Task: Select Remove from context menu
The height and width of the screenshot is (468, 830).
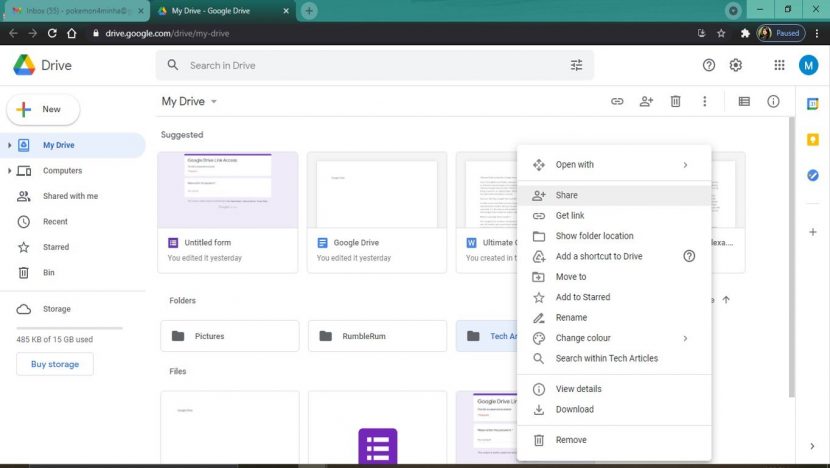Action: (614, 440)
